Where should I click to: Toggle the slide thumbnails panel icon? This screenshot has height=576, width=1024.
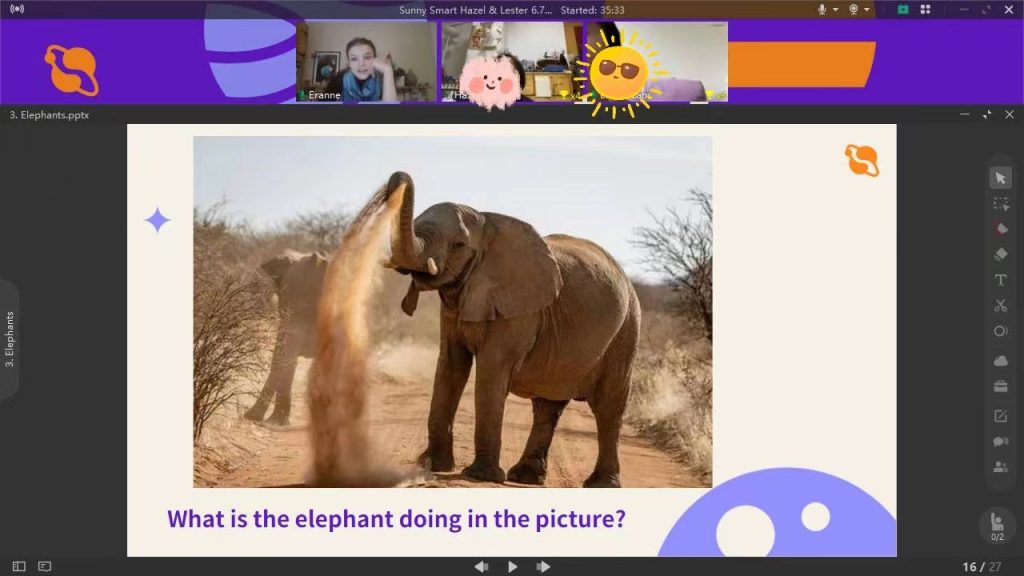[x=19, y=566]
